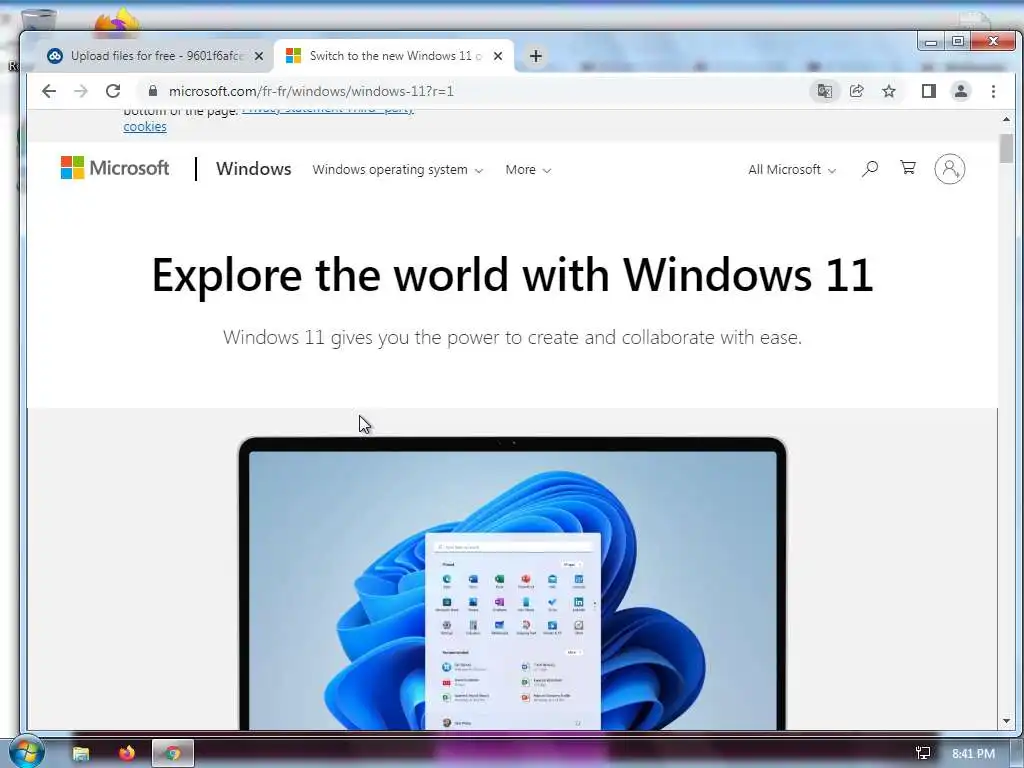The image size is (1024, 768).
Task: Click the scrollbar up arrow
Action: coord(1006,120)
